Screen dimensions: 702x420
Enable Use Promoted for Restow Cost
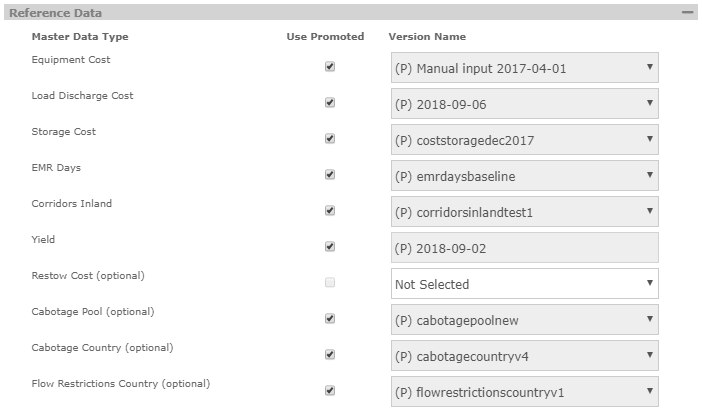tap(330, 283)
